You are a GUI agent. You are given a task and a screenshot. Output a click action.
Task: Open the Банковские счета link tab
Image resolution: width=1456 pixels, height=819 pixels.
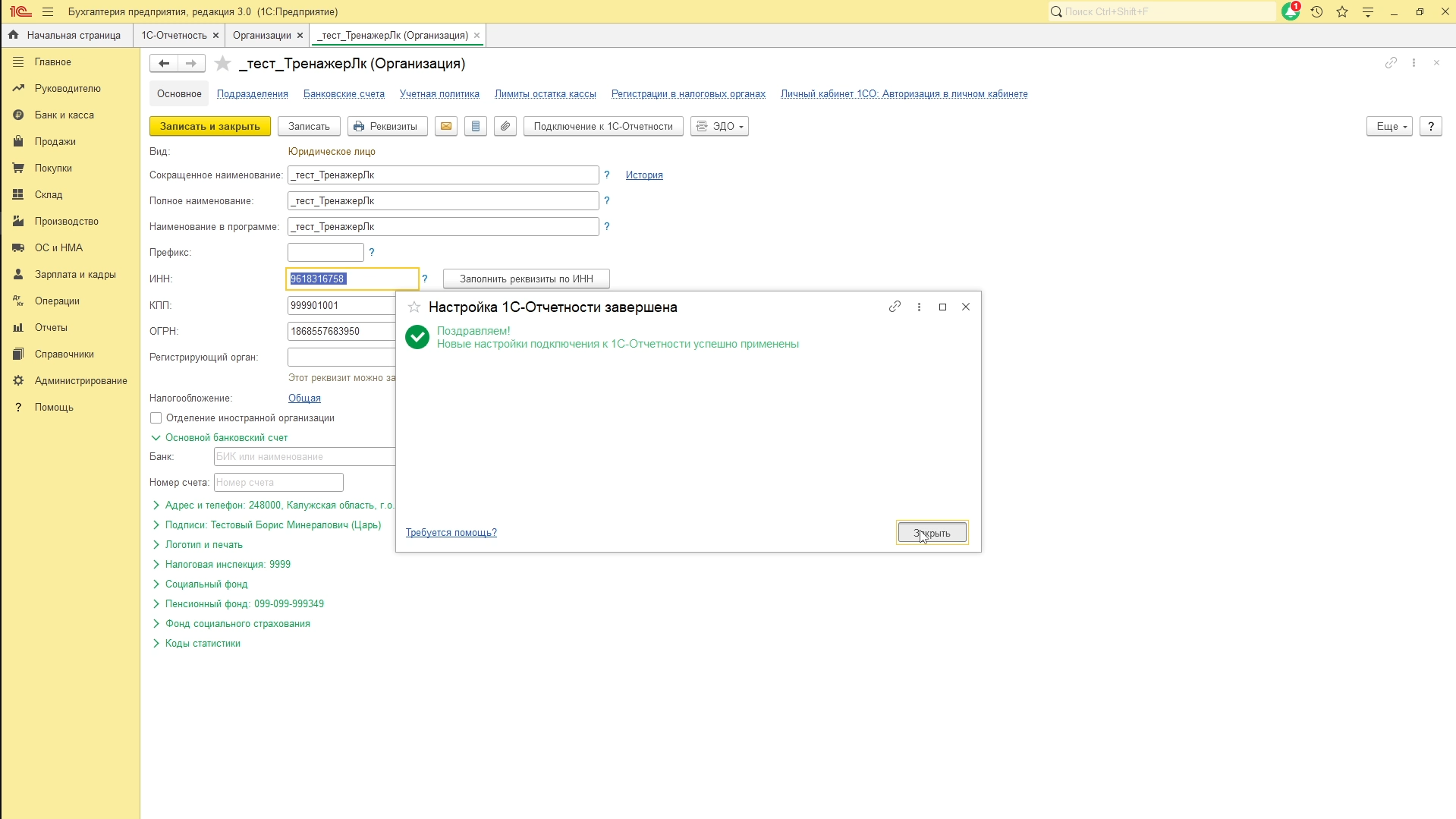(x=344, y=94)
